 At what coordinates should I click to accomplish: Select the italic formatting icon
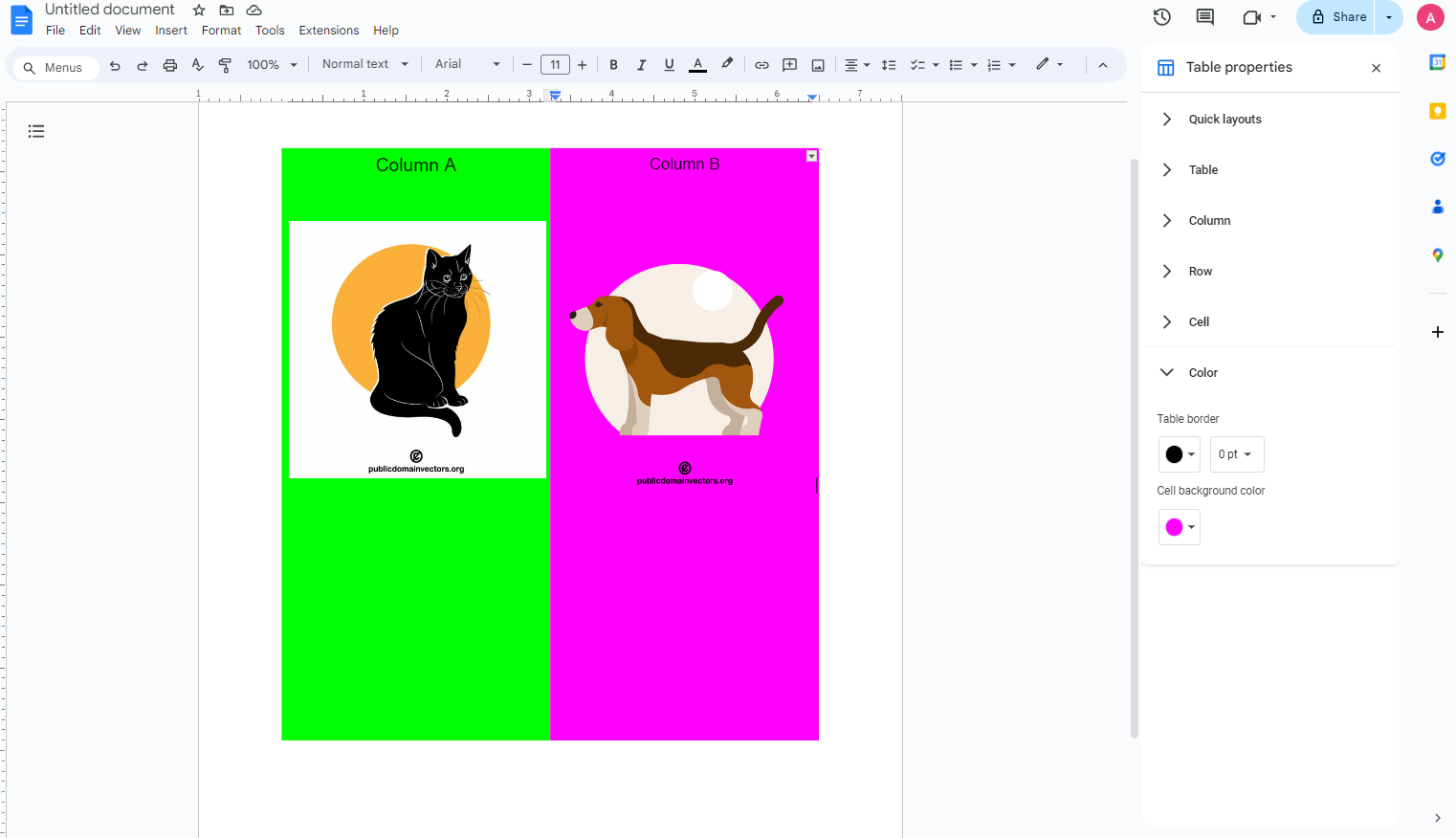[x=641, y=64]
